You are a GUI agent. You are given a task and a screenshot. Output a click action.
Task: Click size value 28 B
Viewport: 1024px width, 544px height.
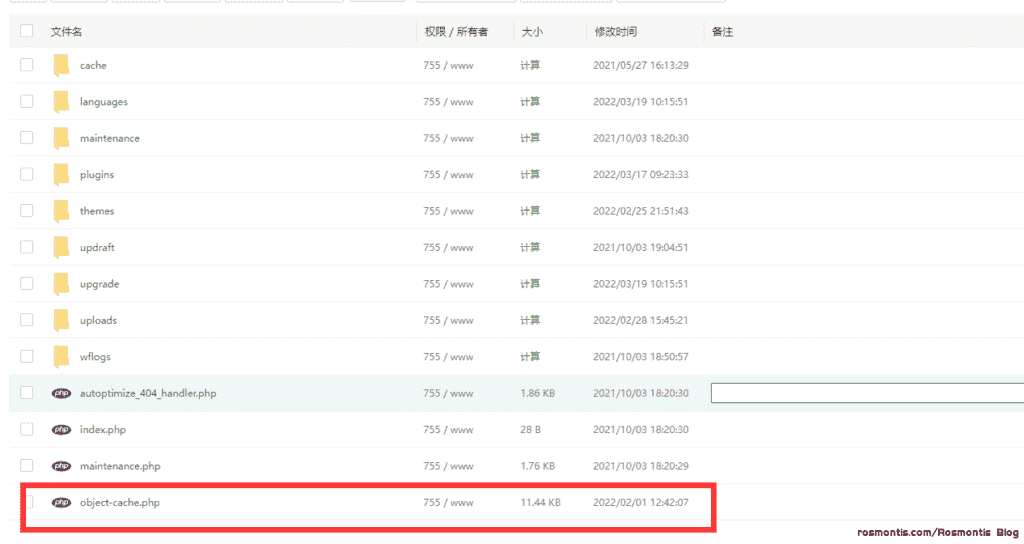click(x=530, y=430)
